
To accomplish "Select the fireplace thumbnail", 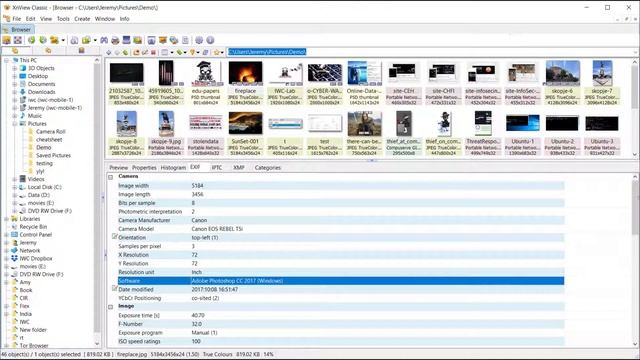I will pos(245,83).
